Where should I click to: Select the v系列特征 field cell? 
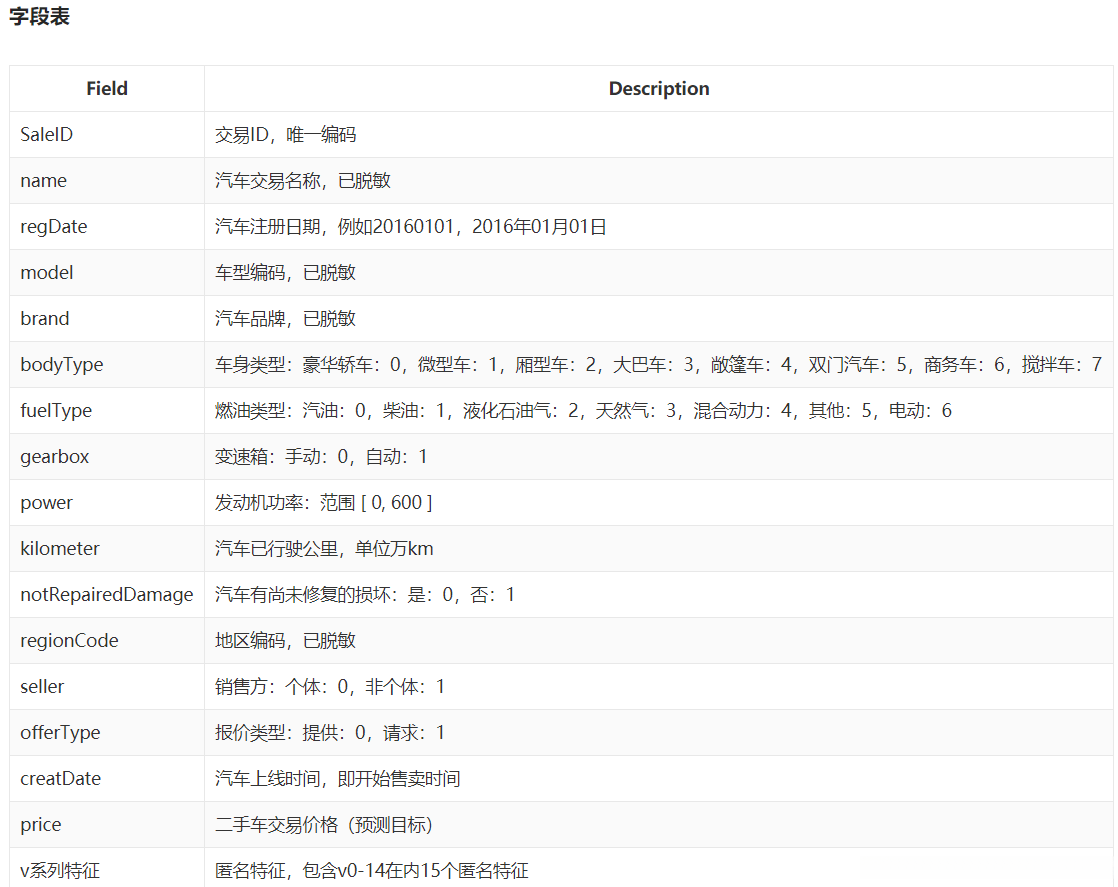point(107,868)
